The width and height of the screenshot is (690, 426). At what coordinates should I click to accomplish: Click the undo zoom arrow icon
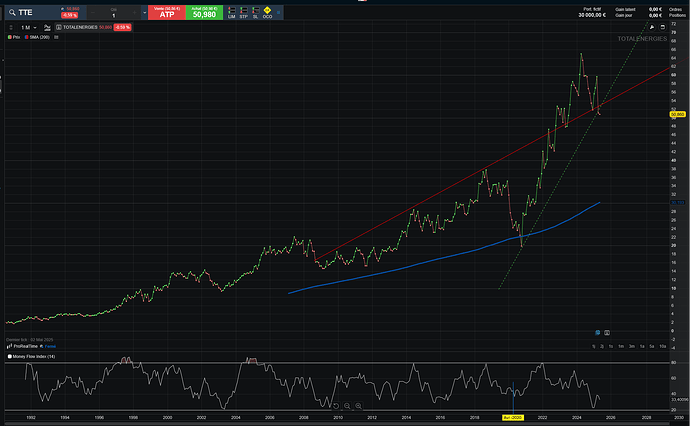point(336,406)
